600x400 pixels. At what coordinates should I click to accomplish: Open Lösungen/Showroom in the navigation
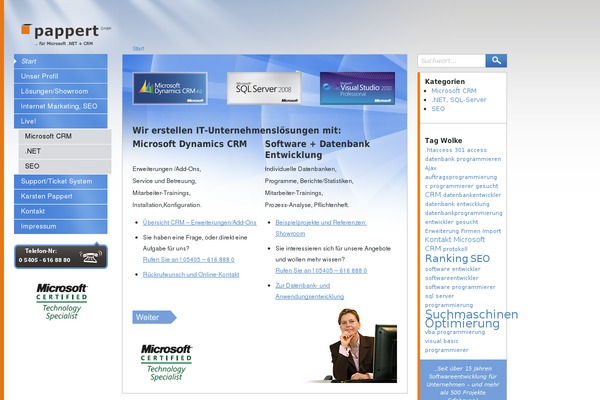(x=61, y=91)
